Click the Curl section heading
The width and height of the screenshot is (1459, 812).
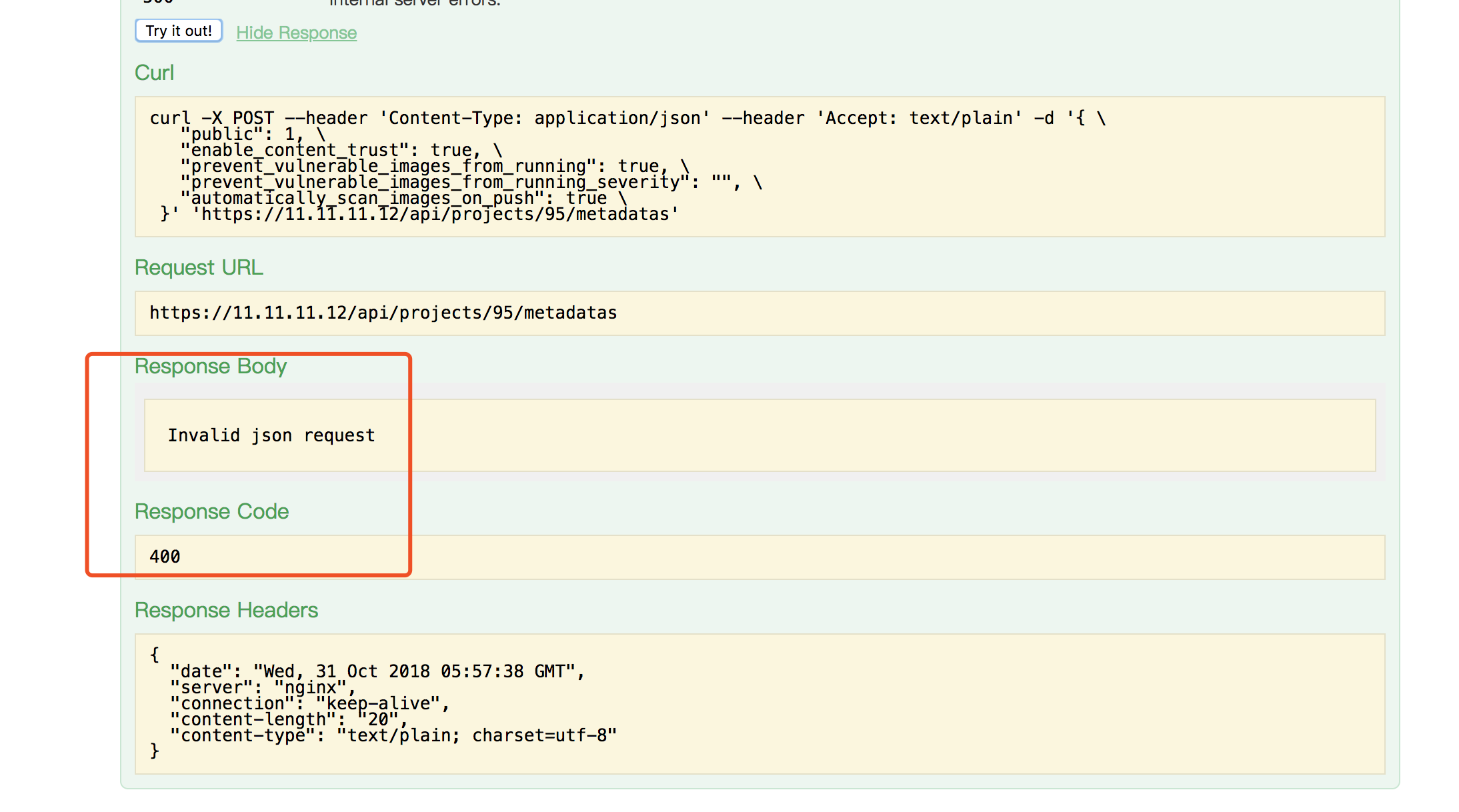click(x=154, y=73)
